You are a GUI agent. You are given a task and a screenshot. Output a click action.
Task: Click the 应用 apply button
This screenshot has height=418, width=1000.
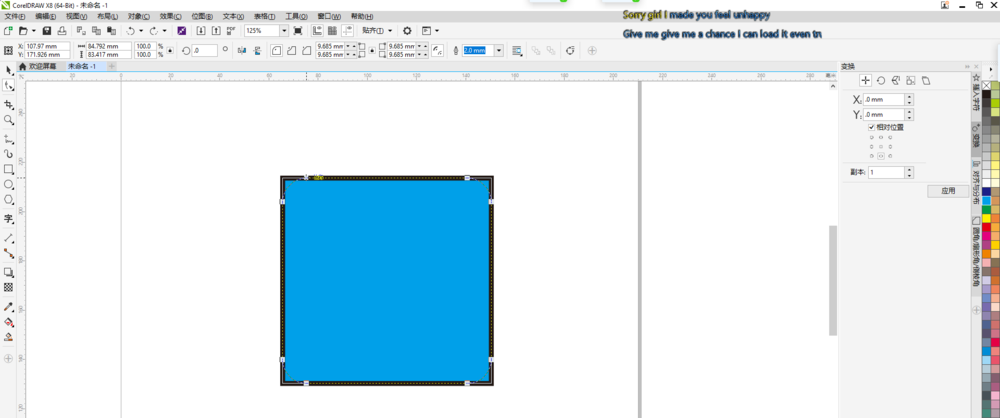[948, 191]
